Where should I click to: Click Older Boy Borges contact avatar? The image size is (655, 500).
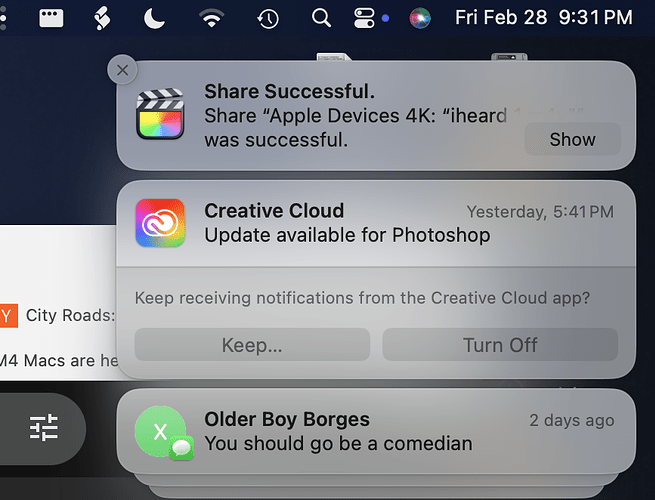coord(160,431)
